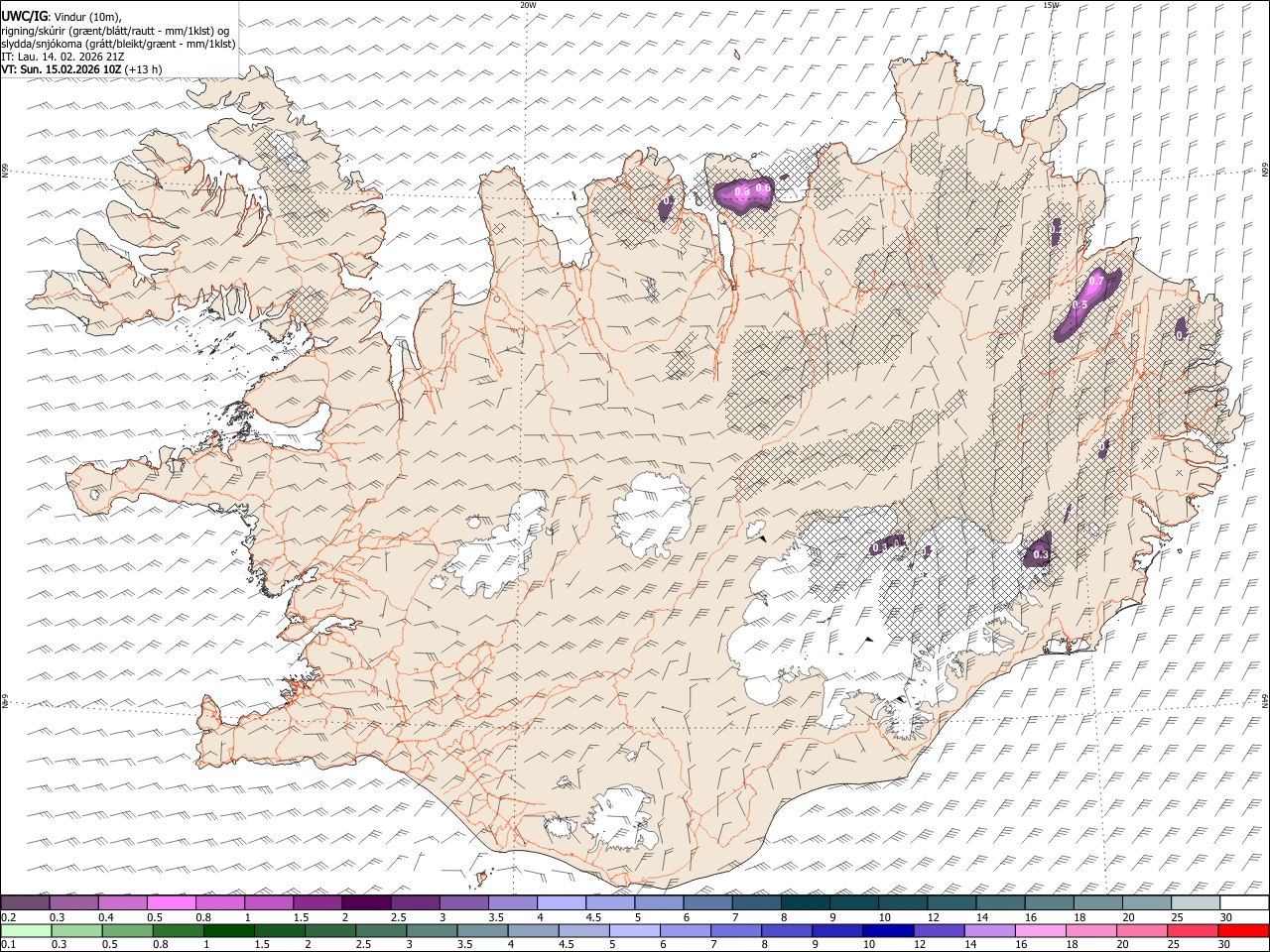Pick lower-row dark blue swatch starting at 10
1270x952 pixels.
(x=888, y=930)
